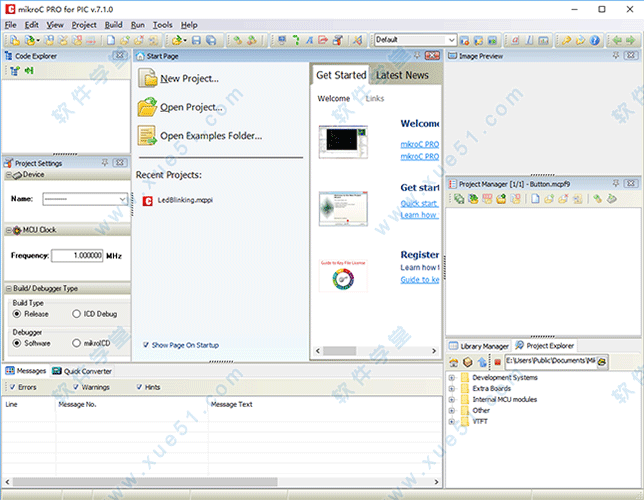Click the green back arrow icon
This screenshot has width=644, height=500.
(617, 40)
